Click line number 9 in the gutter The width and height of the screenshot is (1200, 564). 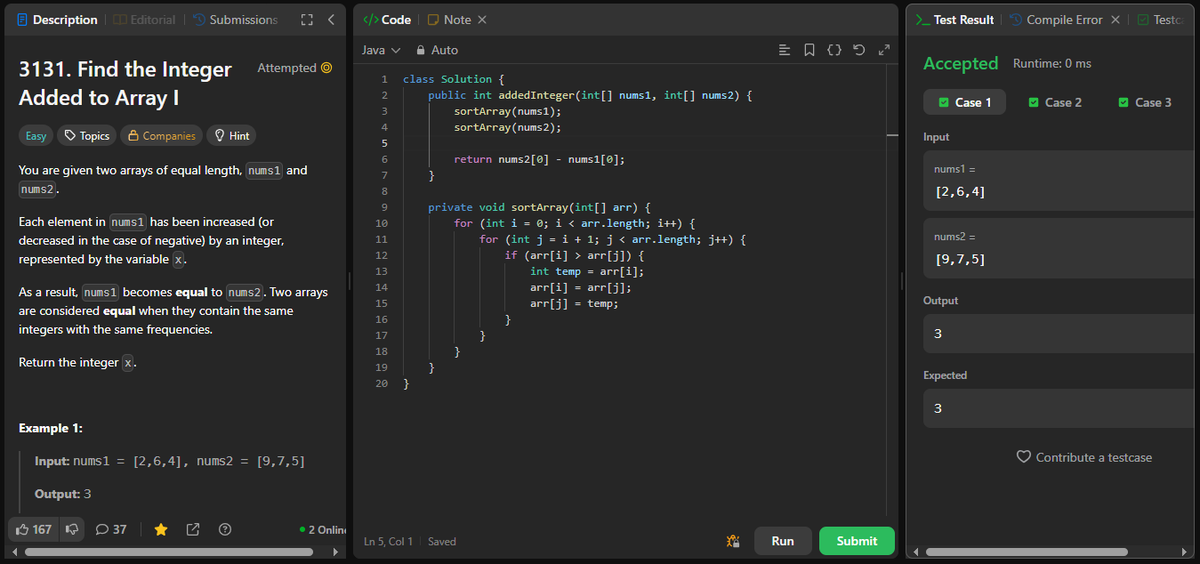(x=383, y=207)
